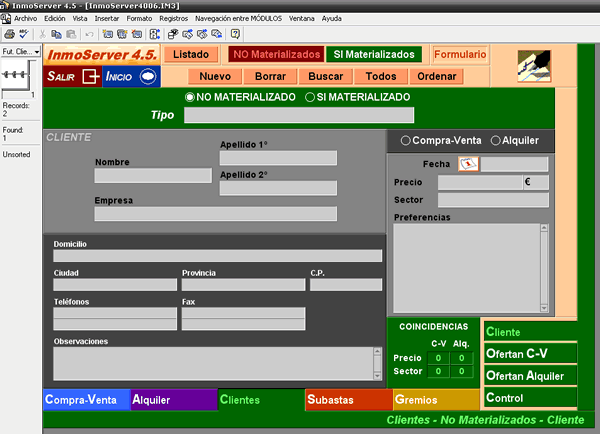Click the € currency box beside Precio

(536, 182)
